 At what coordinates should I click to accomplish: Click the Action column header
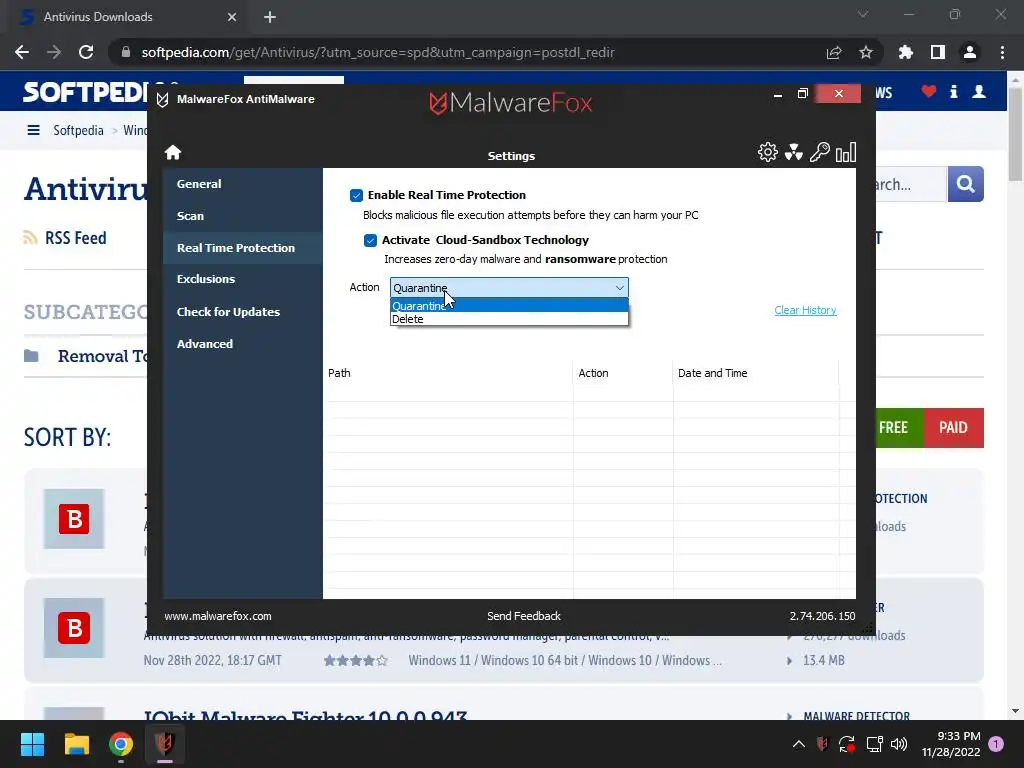623,374
